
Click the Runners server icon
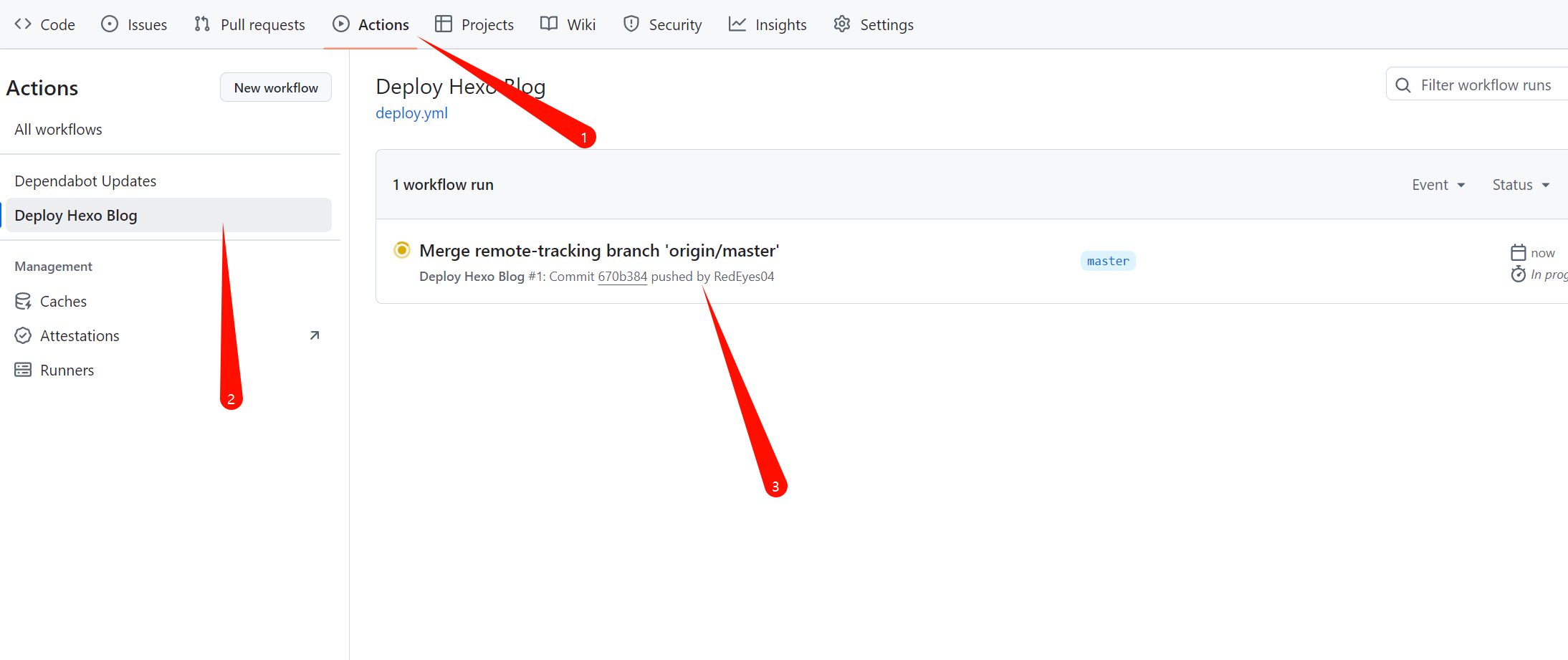pyautogui.click(x=23, y=370)
